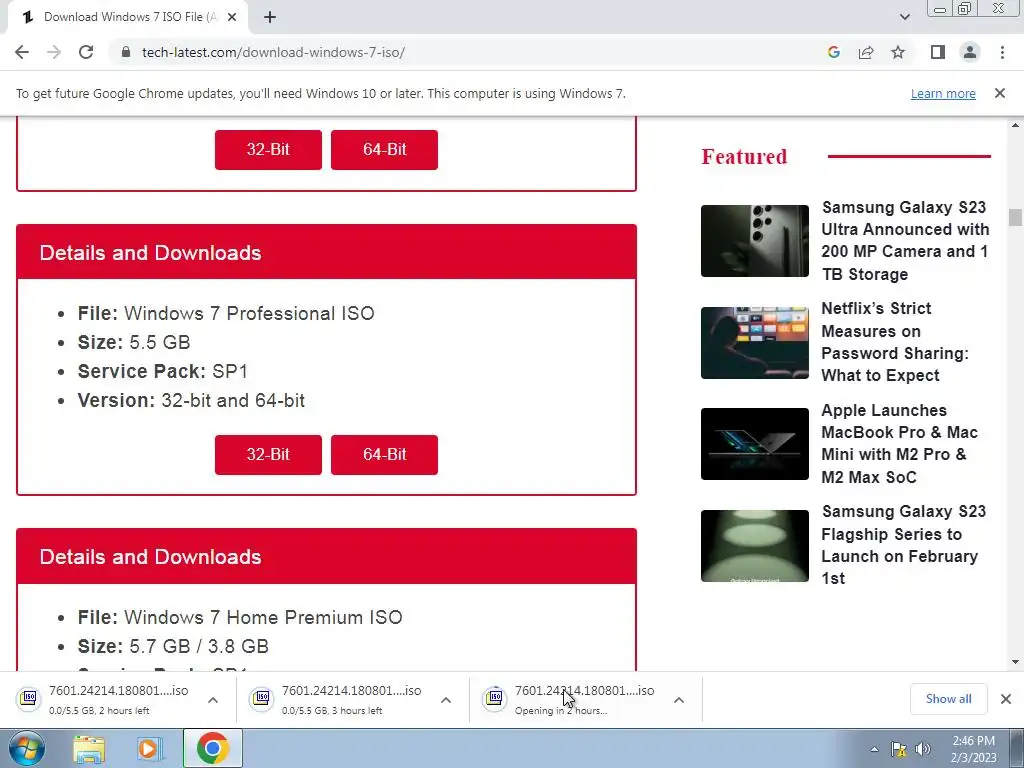Share this page icon
The width and height of the screenshot is (1024, 768).
pos(866,52)
